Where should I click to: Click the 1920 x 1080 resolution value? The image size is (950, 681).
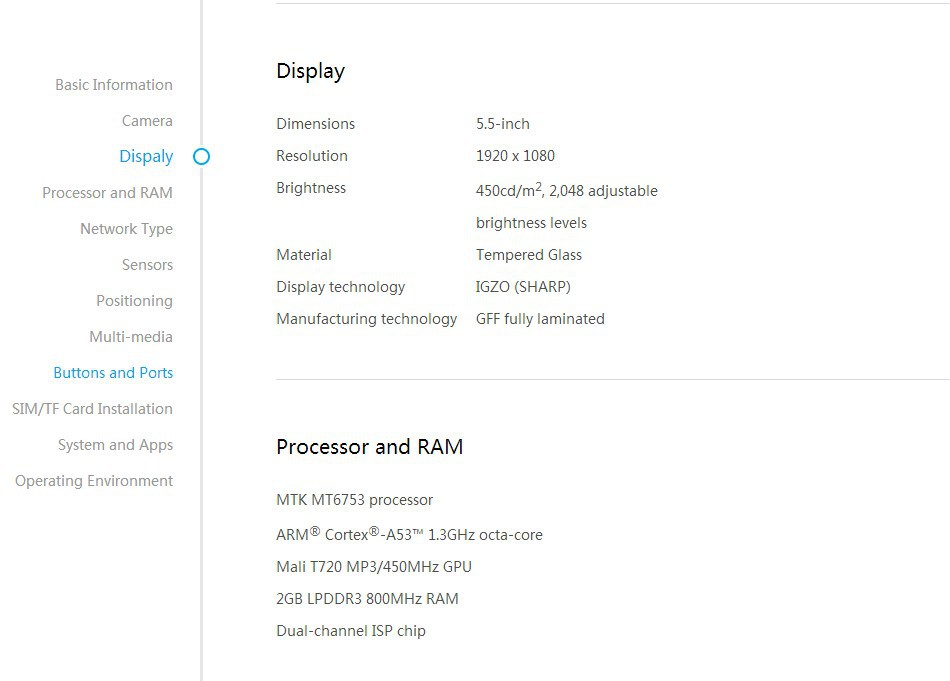[515, 156]
